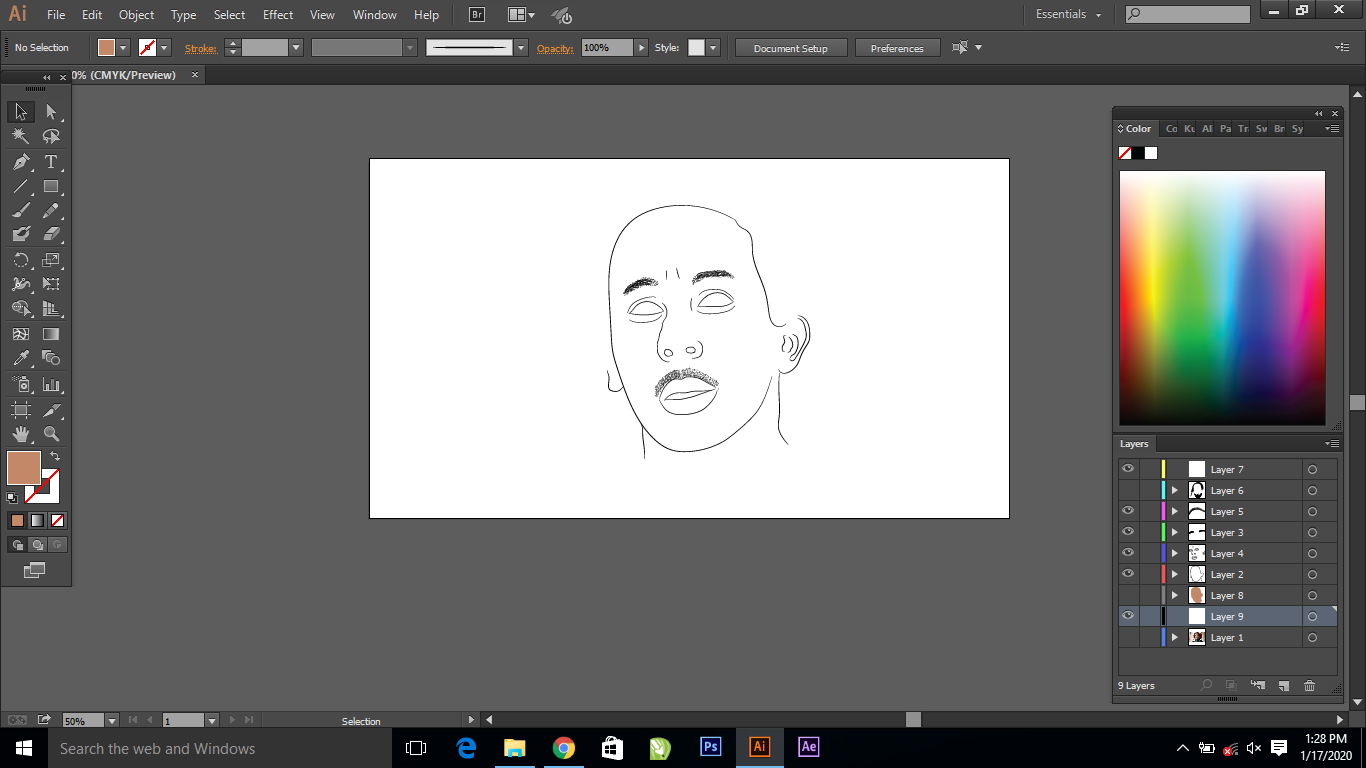
Task: Open Photoshop from the Windows taskbar
Action: click(711, 747)
